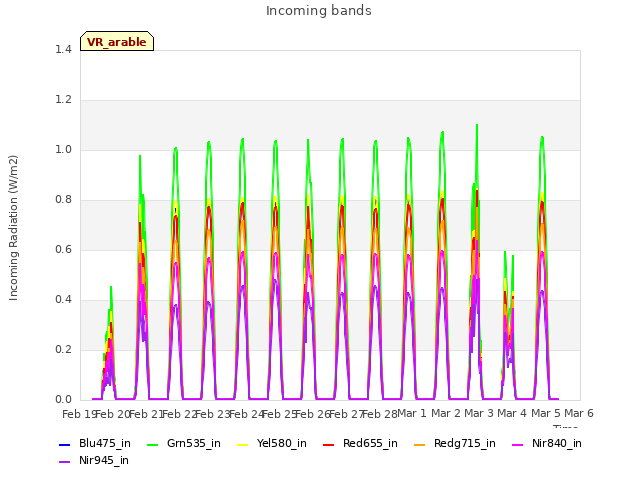Click the Mar 2 date tick label
This screenshot has height=480, width=640.
pos(446,413)
